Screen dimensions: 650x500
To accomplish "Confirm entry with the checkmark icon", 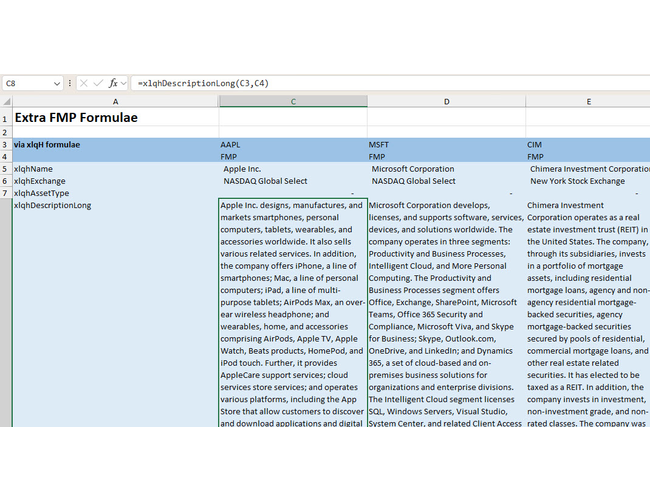I will [98, 83].
